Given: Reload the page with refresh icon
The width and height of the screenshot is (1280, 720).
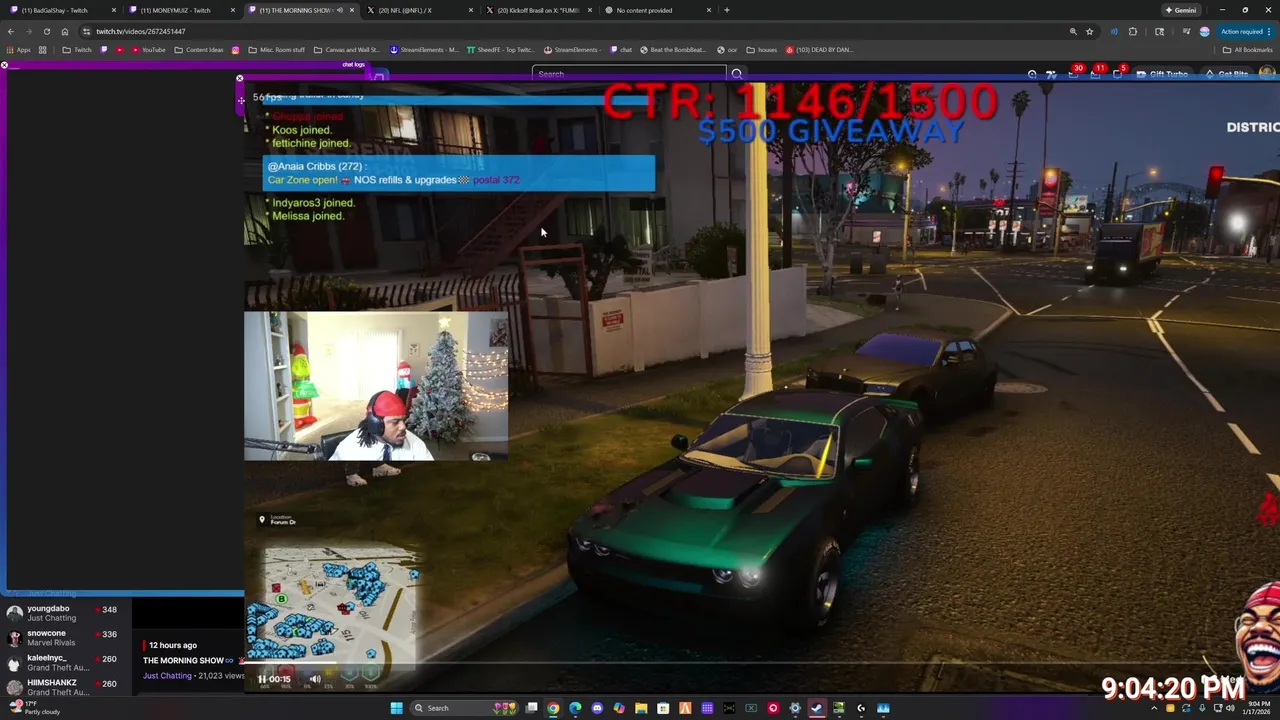Looking at the screenshot, I should [46, 31].
